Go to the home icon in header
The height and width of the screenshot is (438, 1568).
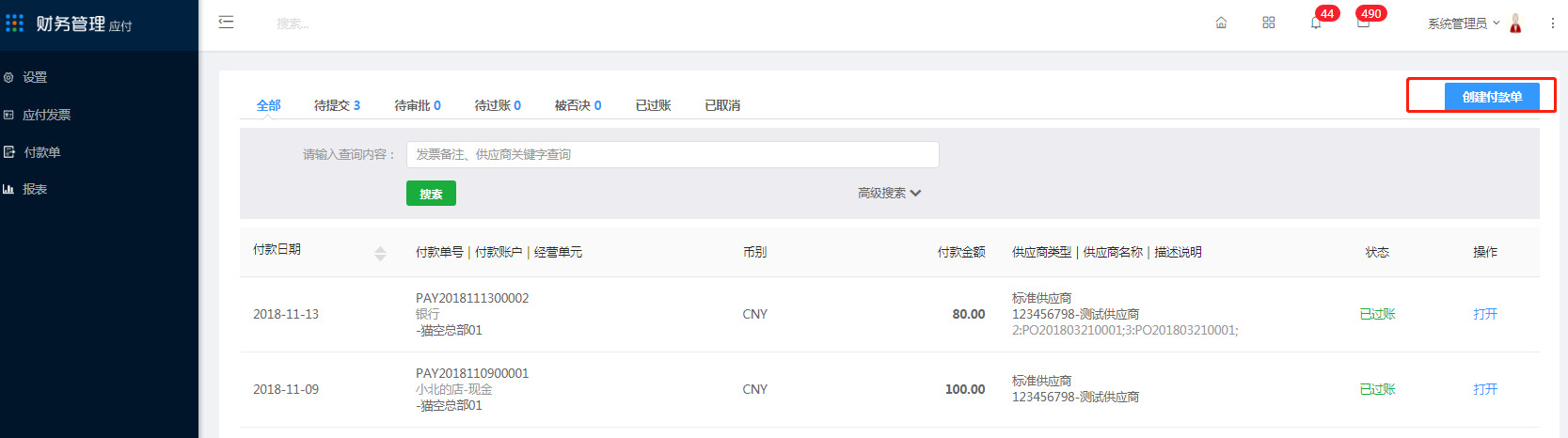[x=1221, y=23]
